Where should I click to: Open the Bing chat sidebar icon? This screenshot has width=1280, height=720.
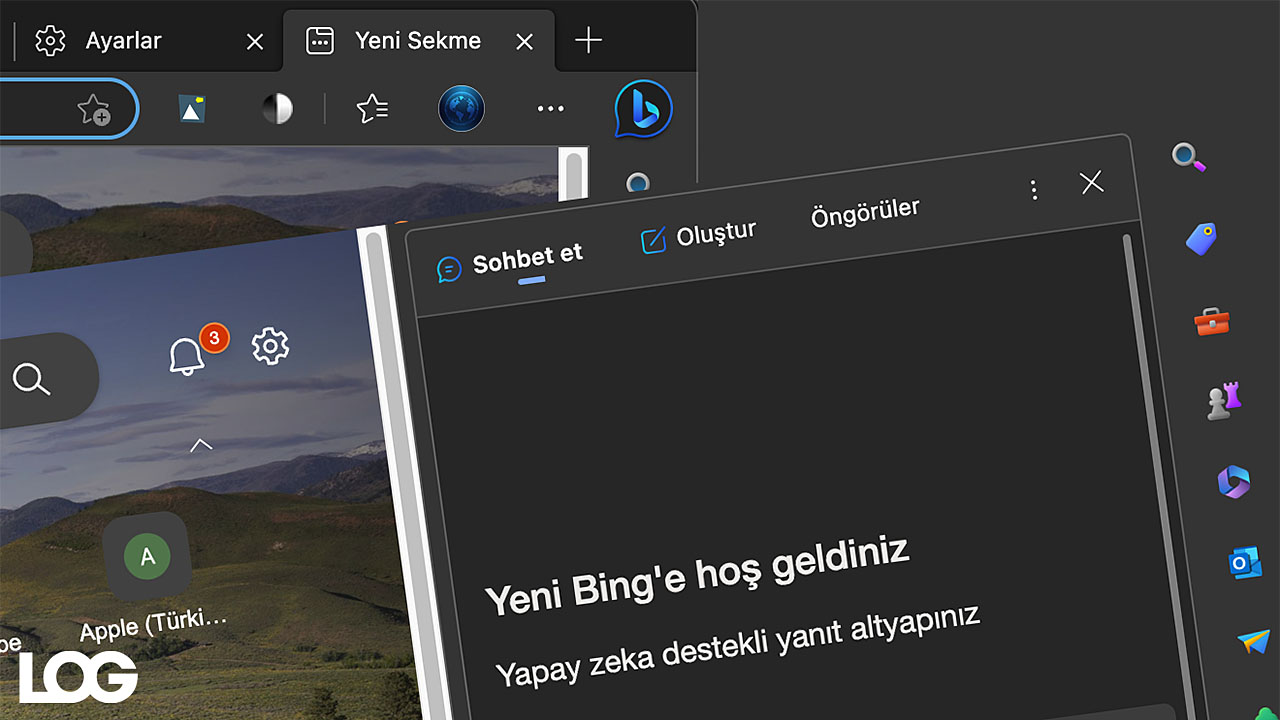(x=643, y=109)
